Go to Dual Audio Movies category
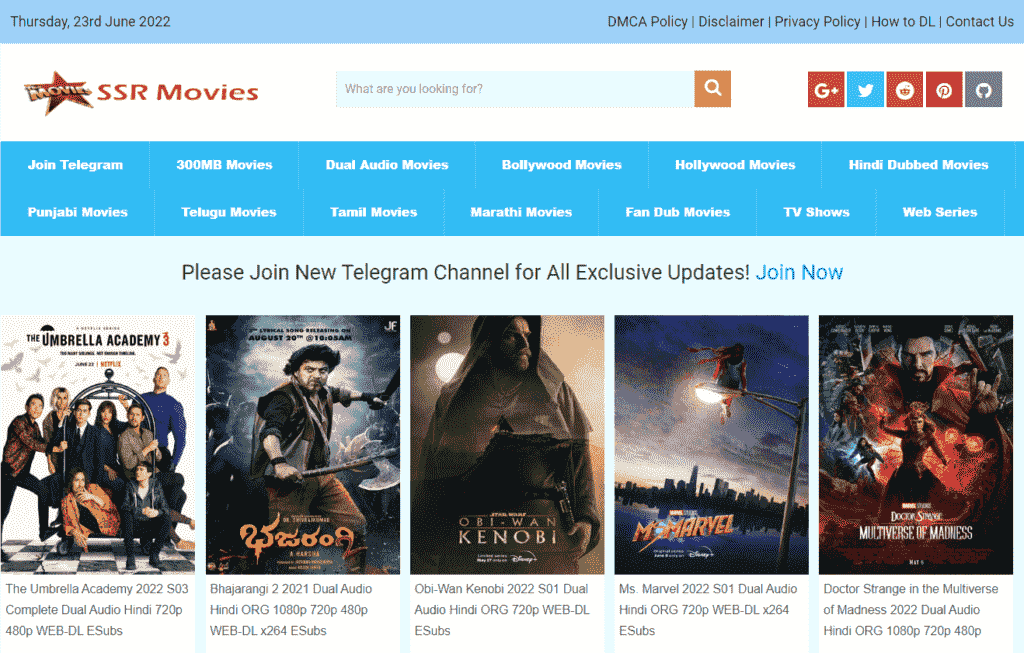Screen dimensions: 1024x653 point(387,165)
